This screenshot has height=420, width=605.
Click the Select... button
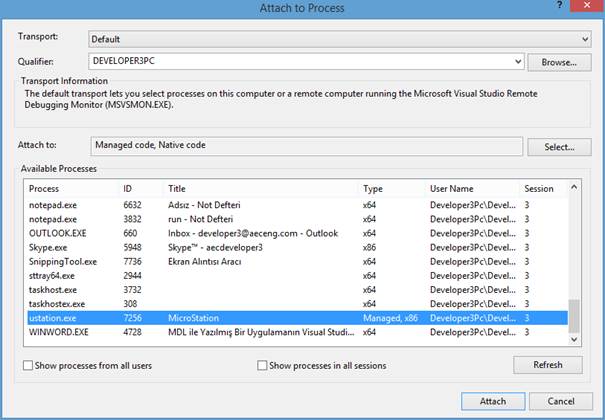(559, 147)
